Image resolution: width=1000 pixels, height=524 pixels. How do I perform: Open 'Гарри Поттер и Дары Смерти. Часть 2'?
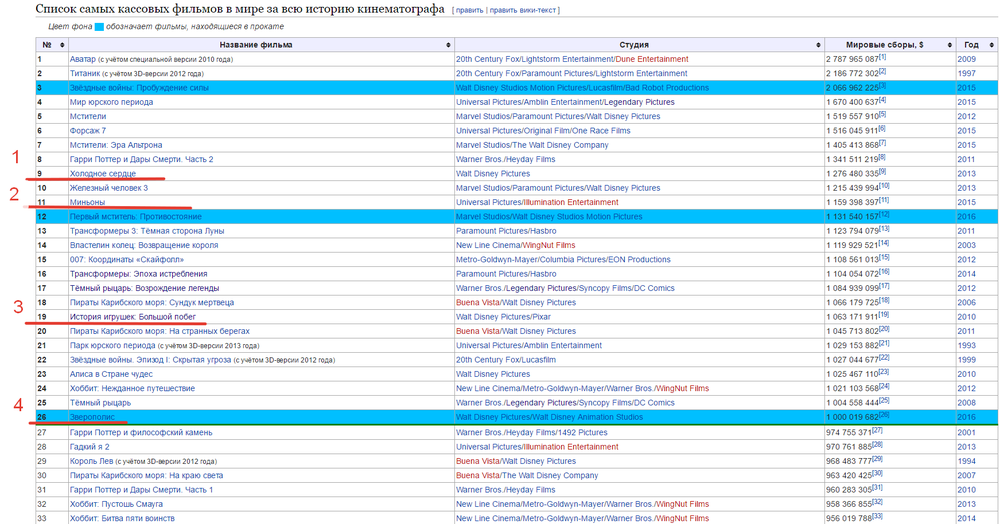coord(142,159)
